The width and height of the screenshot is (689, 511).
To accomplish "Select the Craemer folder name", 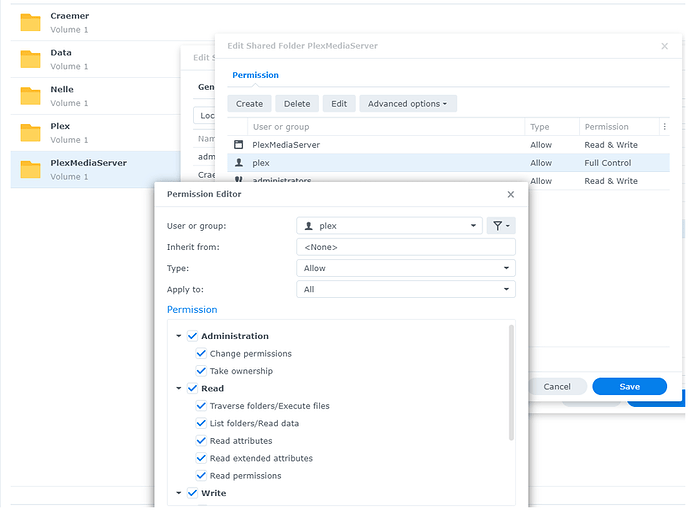I will (x=69, y=16).
